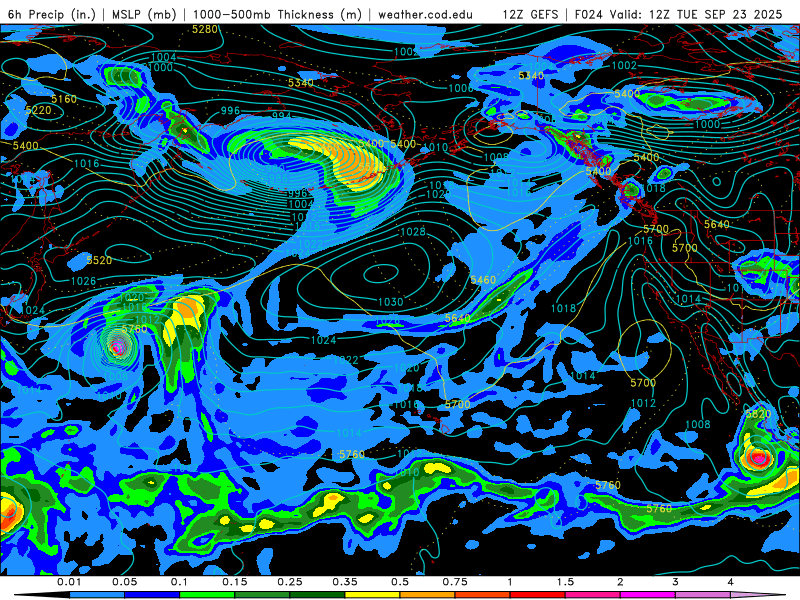The image size is (800, 600).
Task: Click the '5520' thickness contour label
Action: [99, 260]
